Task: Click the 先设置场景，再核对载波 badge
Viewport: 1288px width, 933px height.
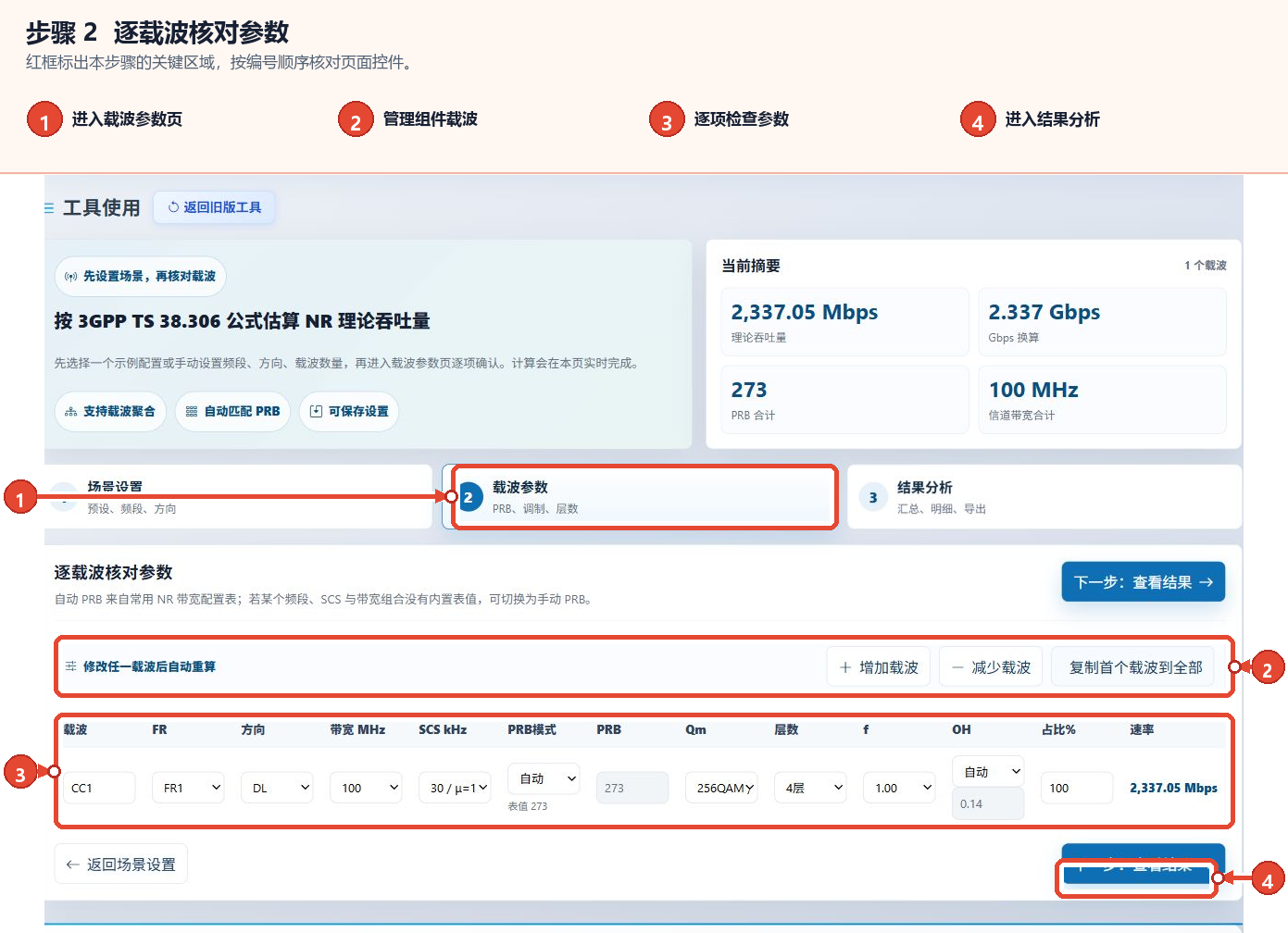Action: tap(140, 276)
